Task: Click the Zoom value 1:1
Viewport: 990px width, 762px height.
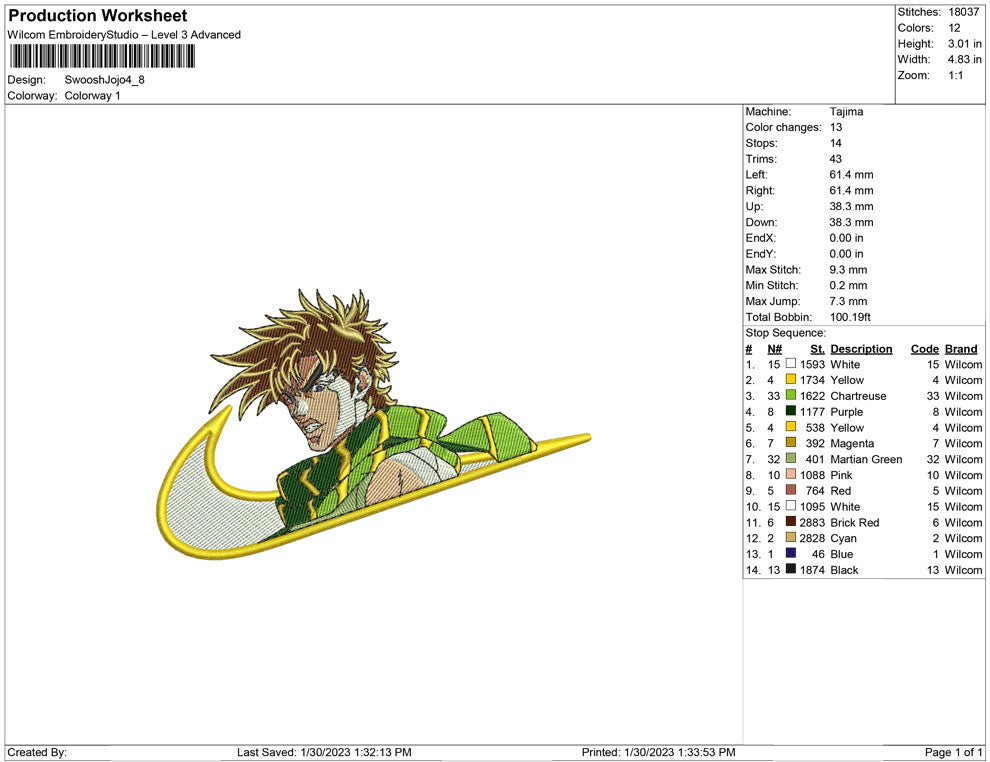Action: point(955,75)
